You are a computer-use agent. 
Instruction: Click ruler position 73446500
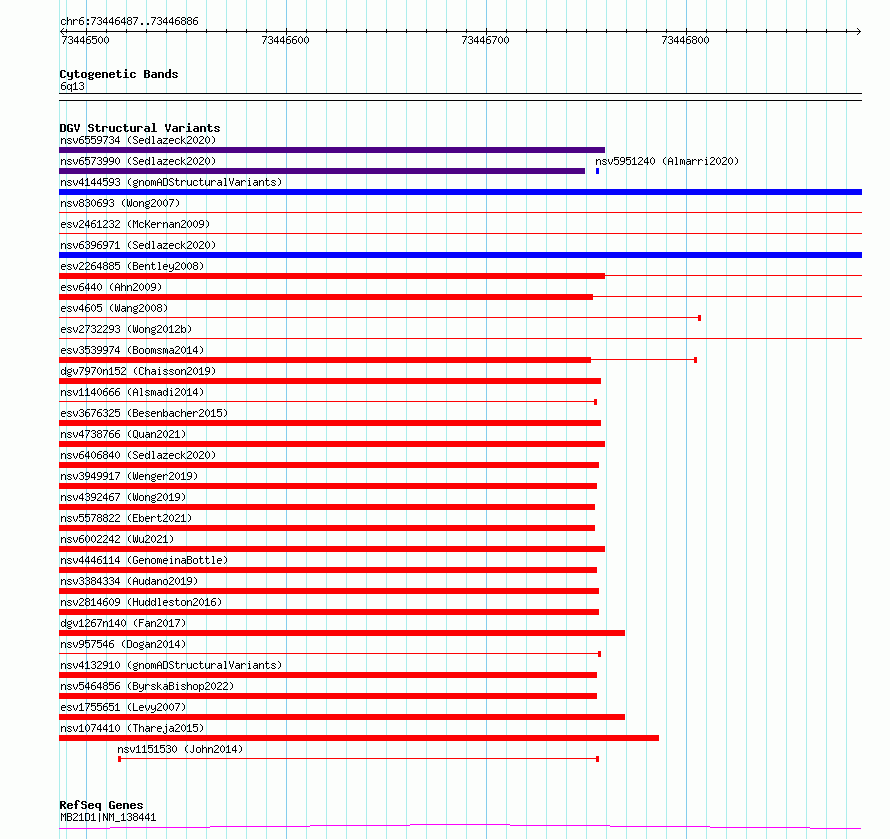coord(85,40)
